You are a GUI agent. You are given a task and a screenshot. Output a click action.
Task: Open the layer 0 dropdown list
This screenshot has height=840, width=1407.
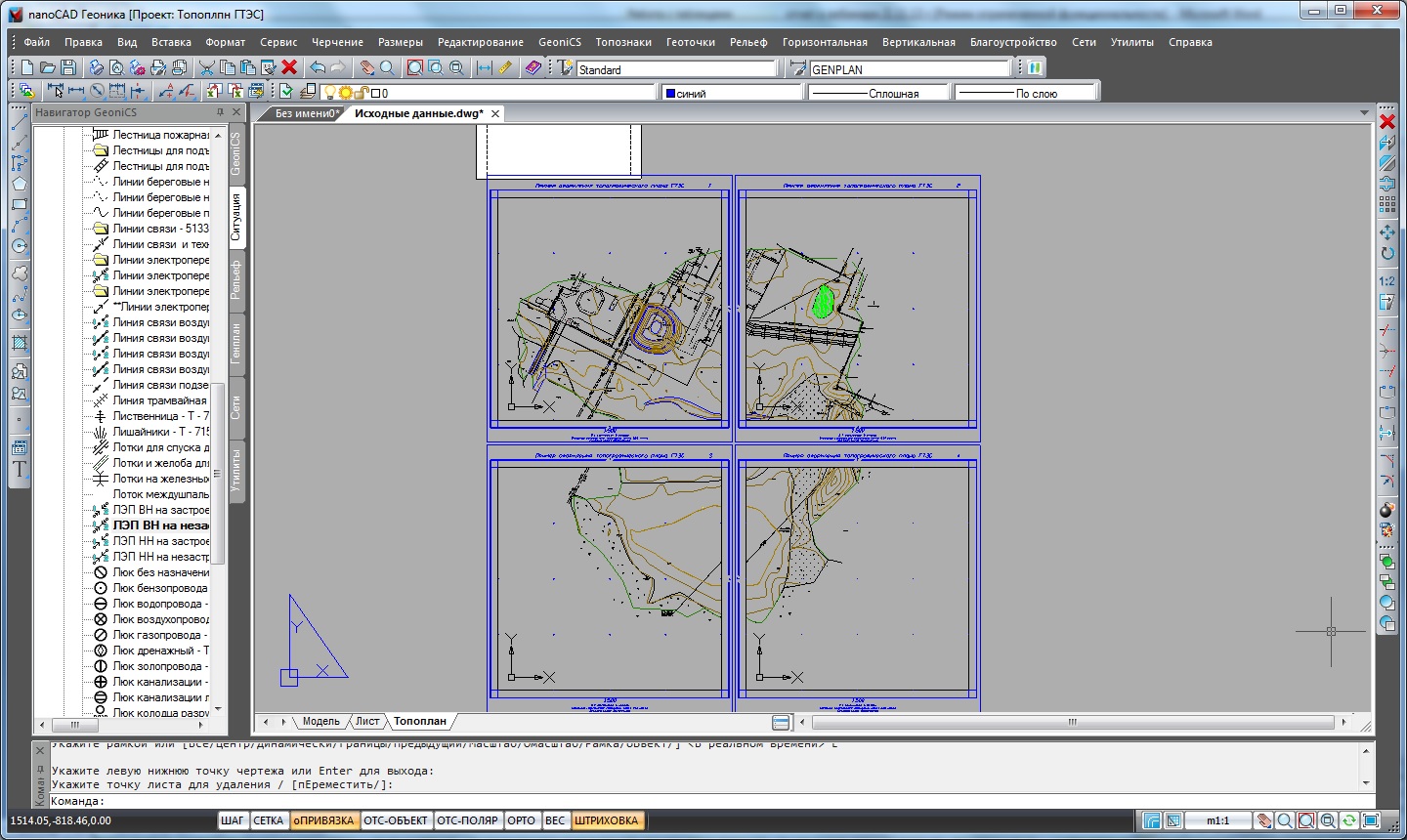pos(489,93)
